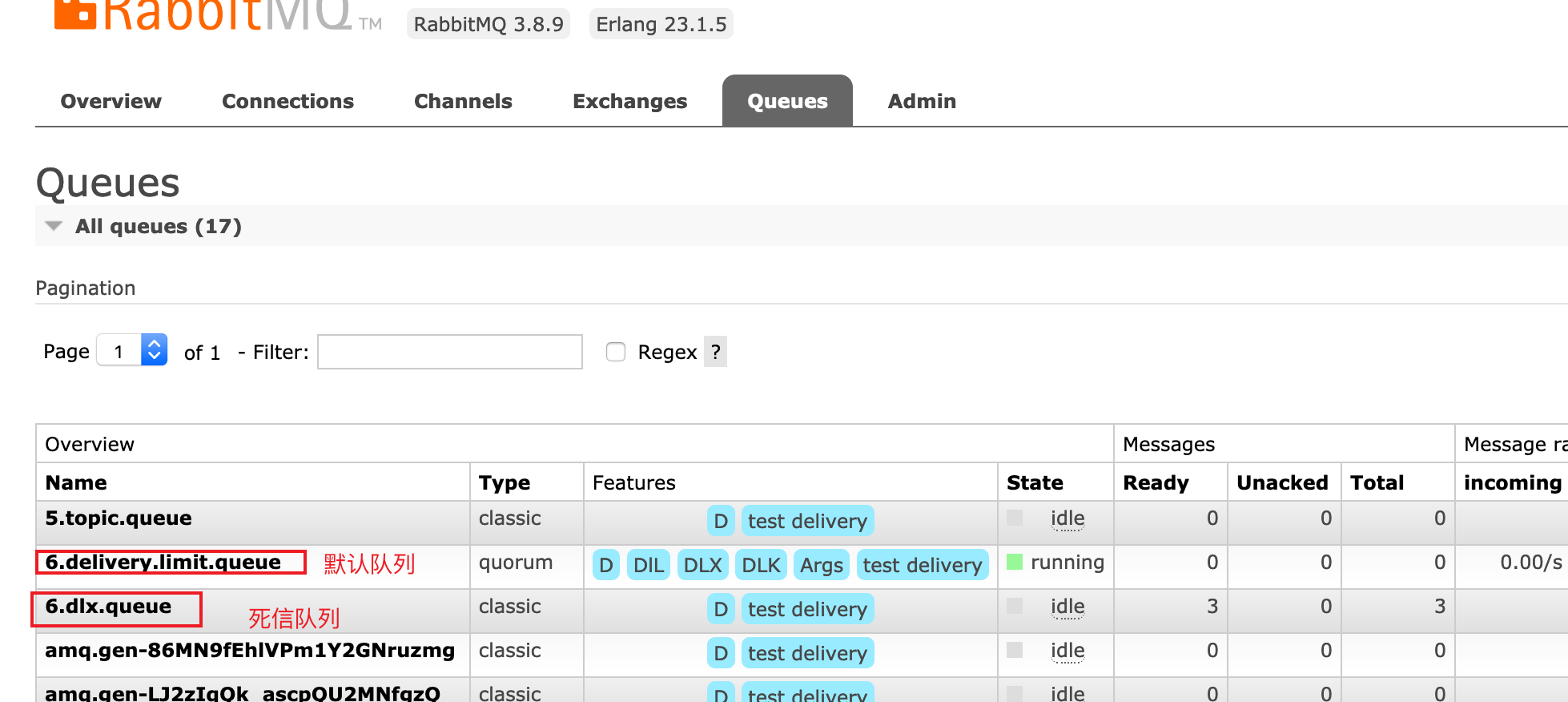Screen dimensions: 1568x702
Task: Click the green running state indicator
Action: point(1015,562)
